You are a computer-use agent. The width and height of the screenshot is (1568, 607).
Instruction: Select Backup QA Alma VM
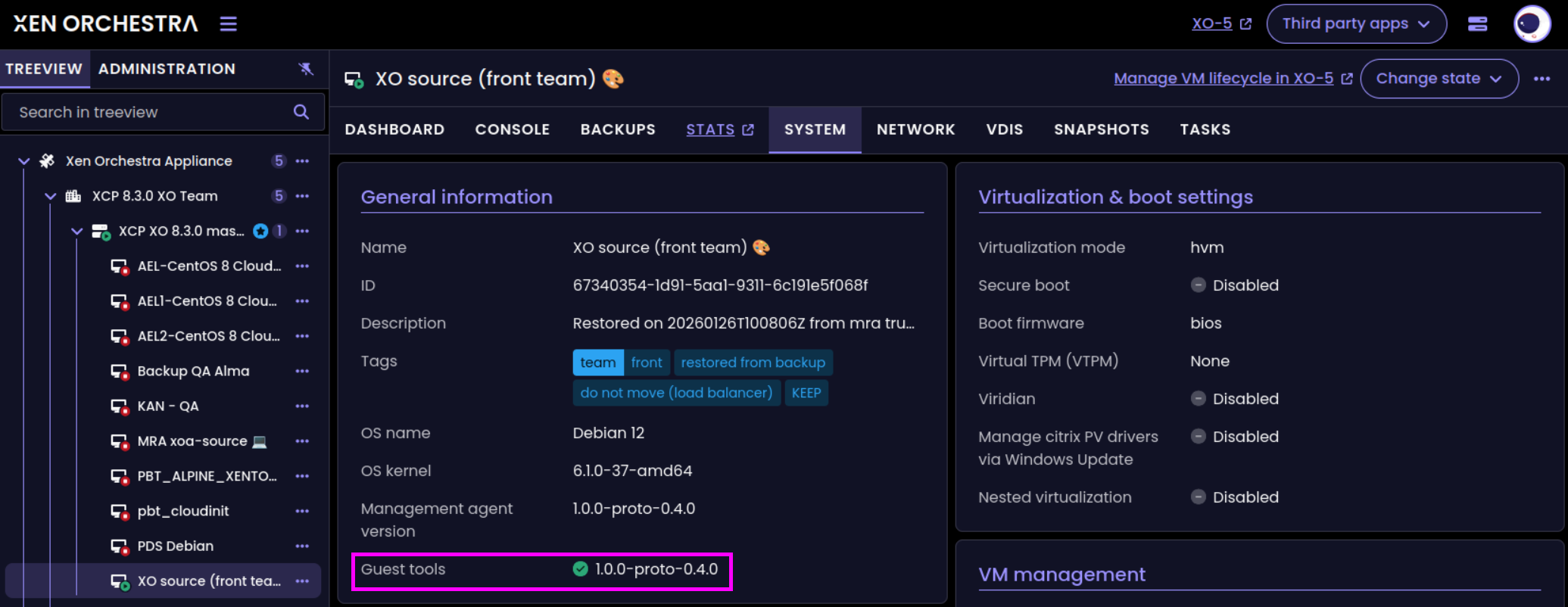[x=193, y=371]
